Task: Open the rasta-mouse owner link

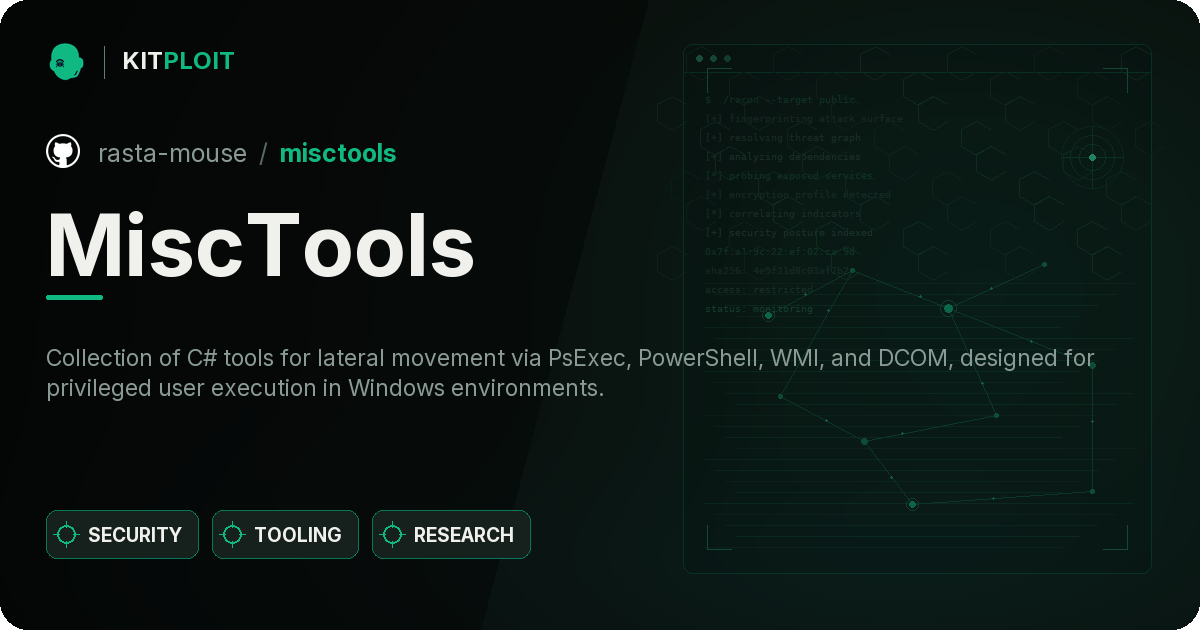Action: (x=172, y=153)
